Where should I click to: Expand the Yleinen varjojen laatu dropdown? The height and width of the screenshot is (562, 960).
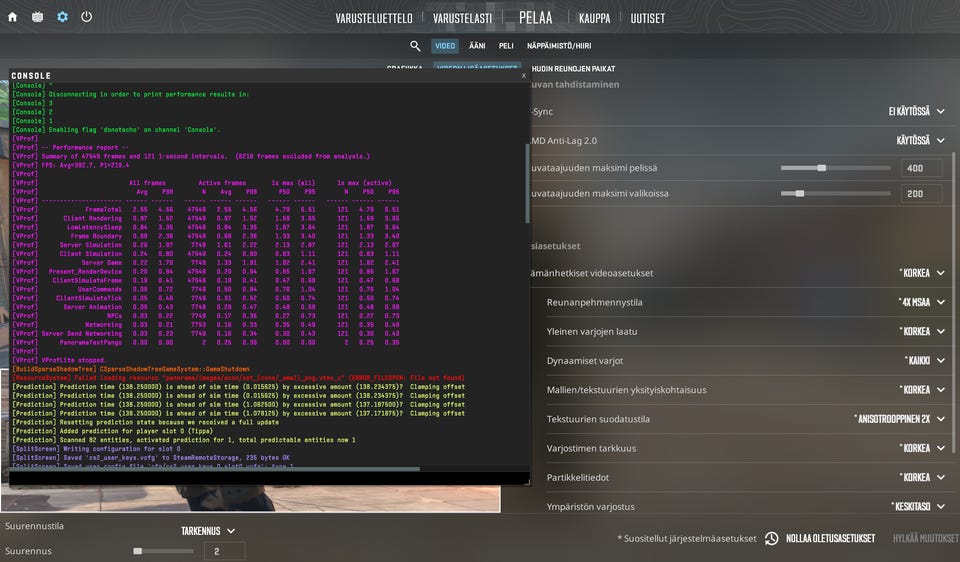tap(922, 331)
